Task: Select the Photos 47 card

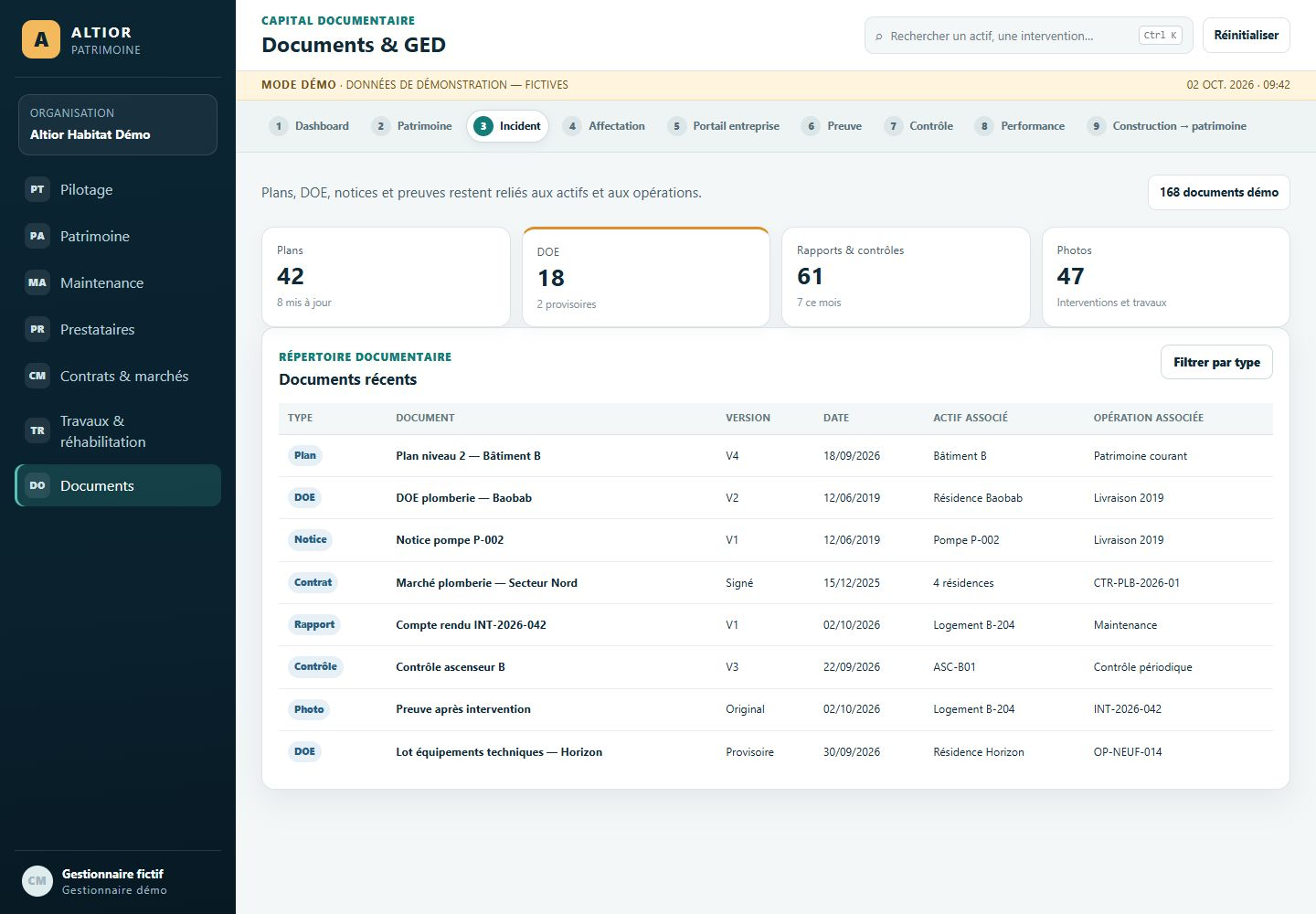Action: pyautogui.click(x=1166, y=276)
